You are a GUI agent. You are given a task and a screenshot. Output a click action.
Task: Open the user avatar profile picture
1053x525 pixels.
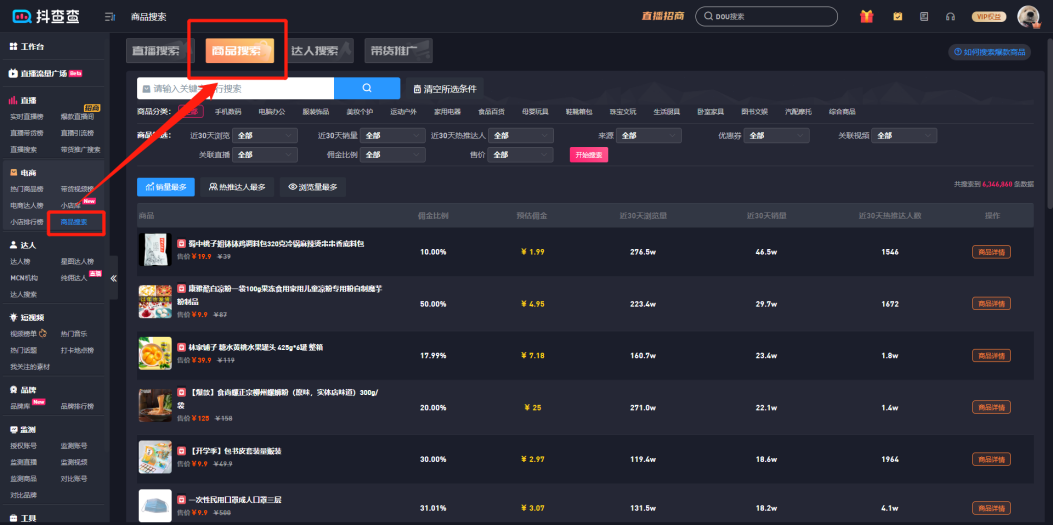(x=1028, y=16)
